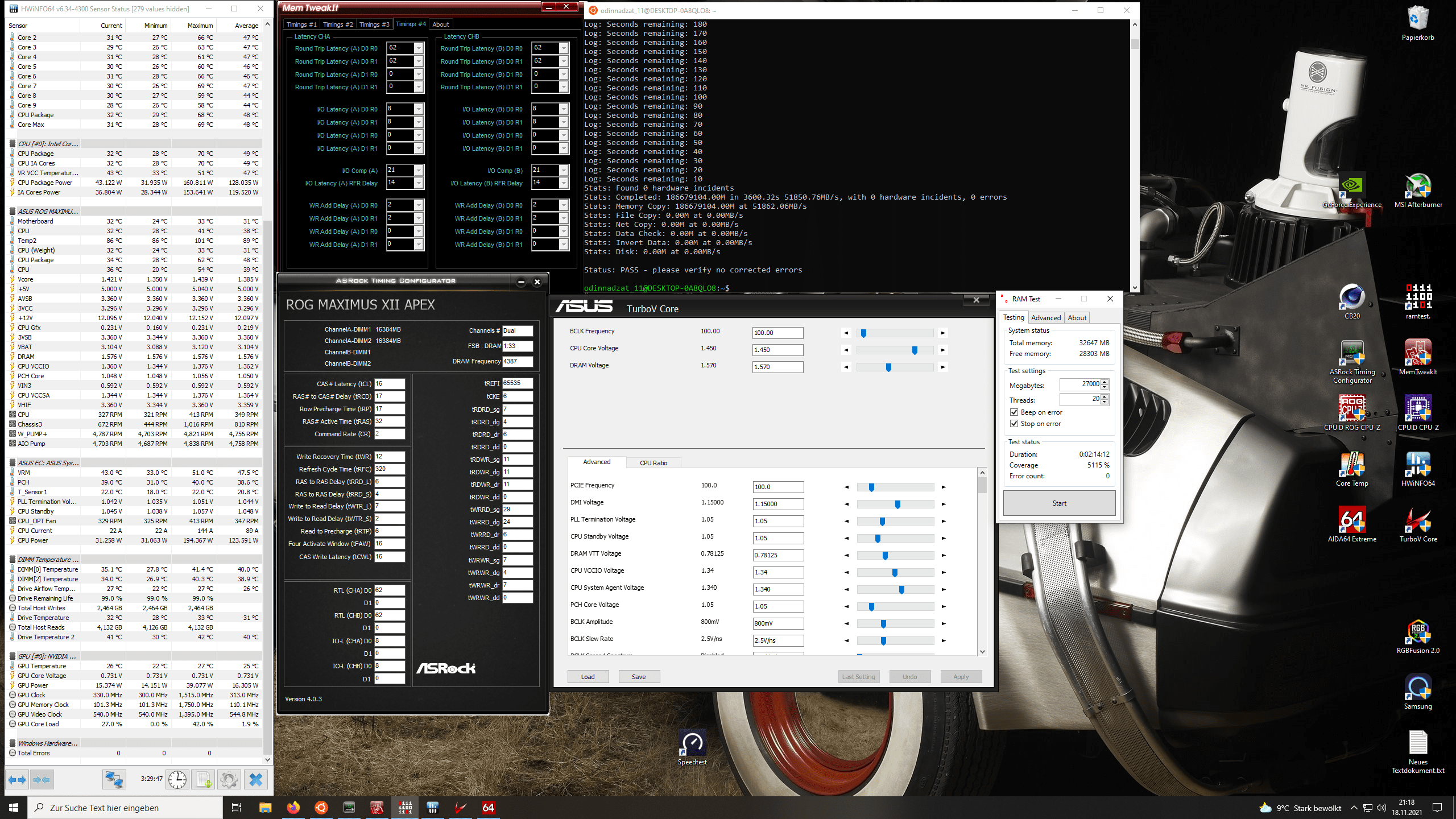Open Ubuntu from the taskbar
Screen dimensions: 1456x819
[321, 807]
